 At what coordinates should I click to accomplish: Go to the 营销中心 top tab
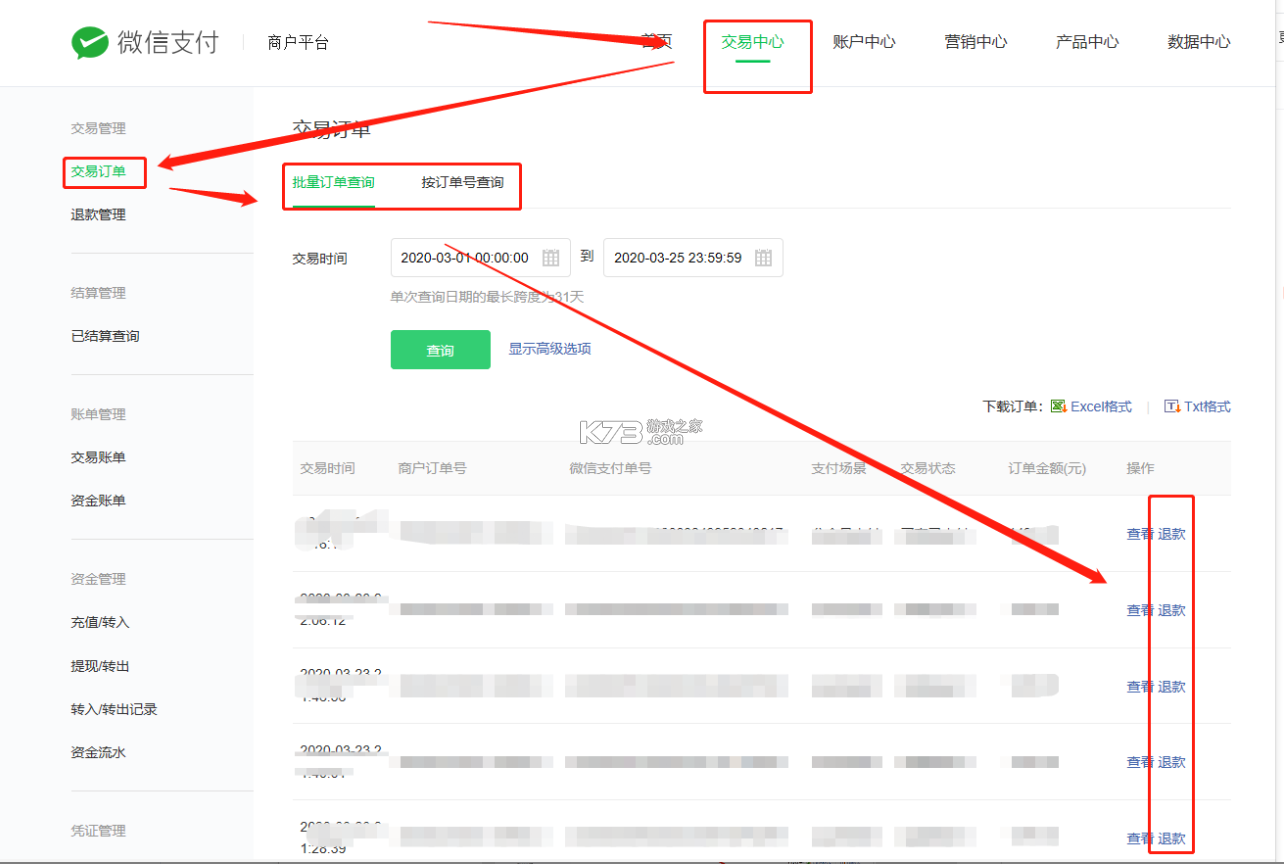click(976, 42)
